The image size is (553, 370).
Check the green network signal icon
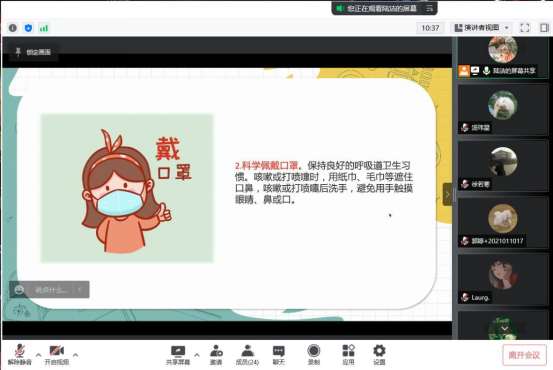coord(44,28)
